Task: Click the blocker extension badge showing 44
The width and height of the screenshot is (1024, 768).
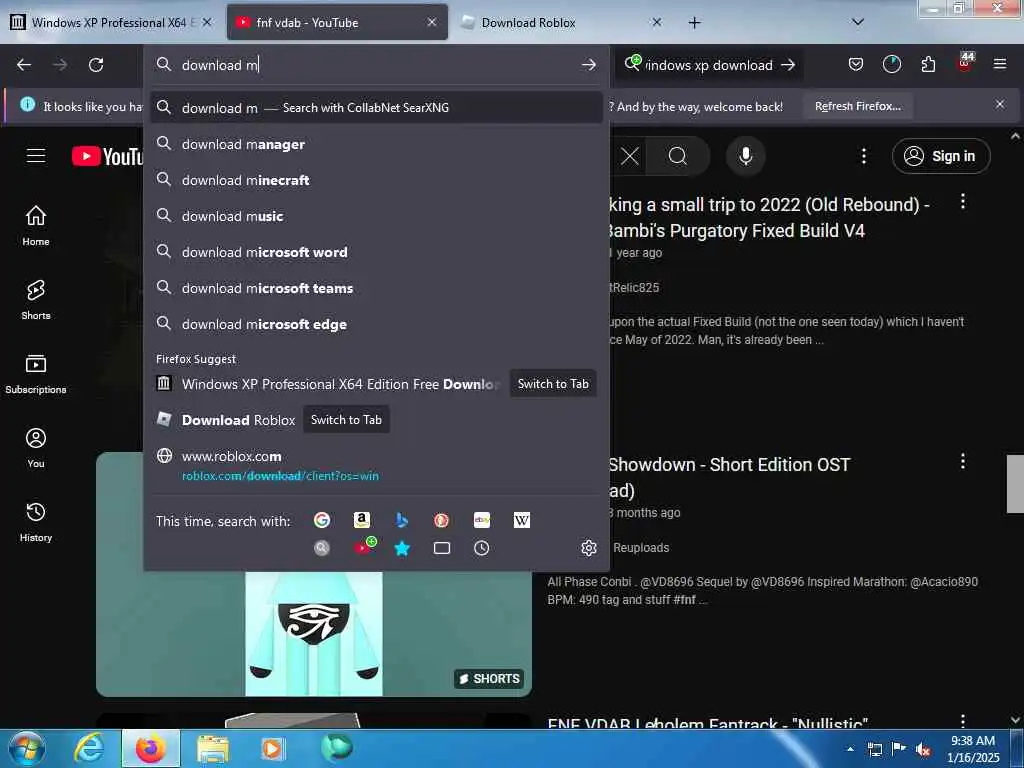Action: (965, 62)
